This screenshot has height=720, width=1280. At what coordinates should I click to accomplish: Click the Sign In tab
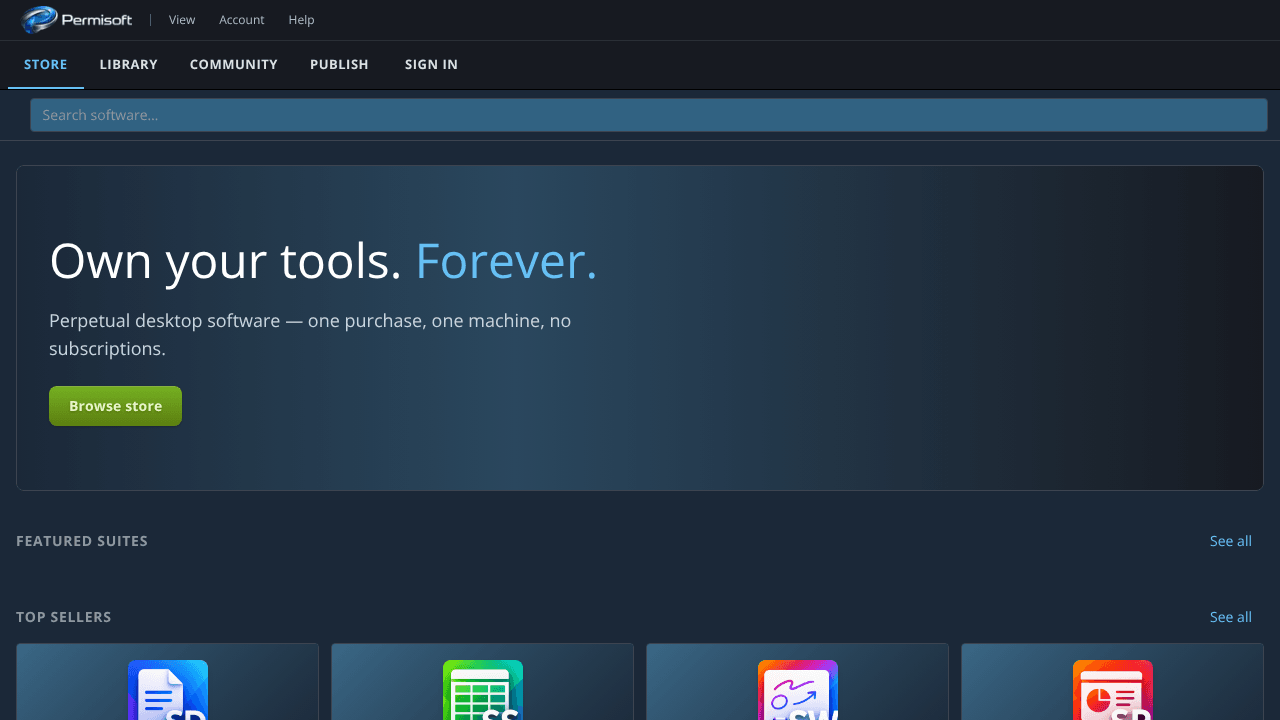pyautogui.click(x=431, y=64)
